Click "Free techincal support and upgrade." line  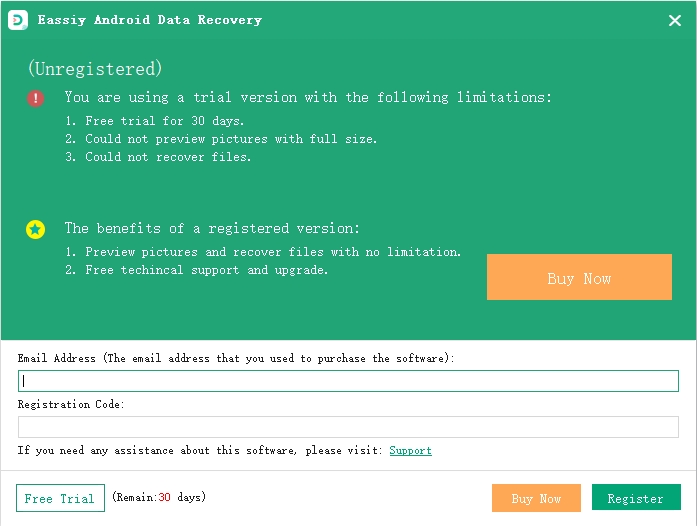point(196,270)
